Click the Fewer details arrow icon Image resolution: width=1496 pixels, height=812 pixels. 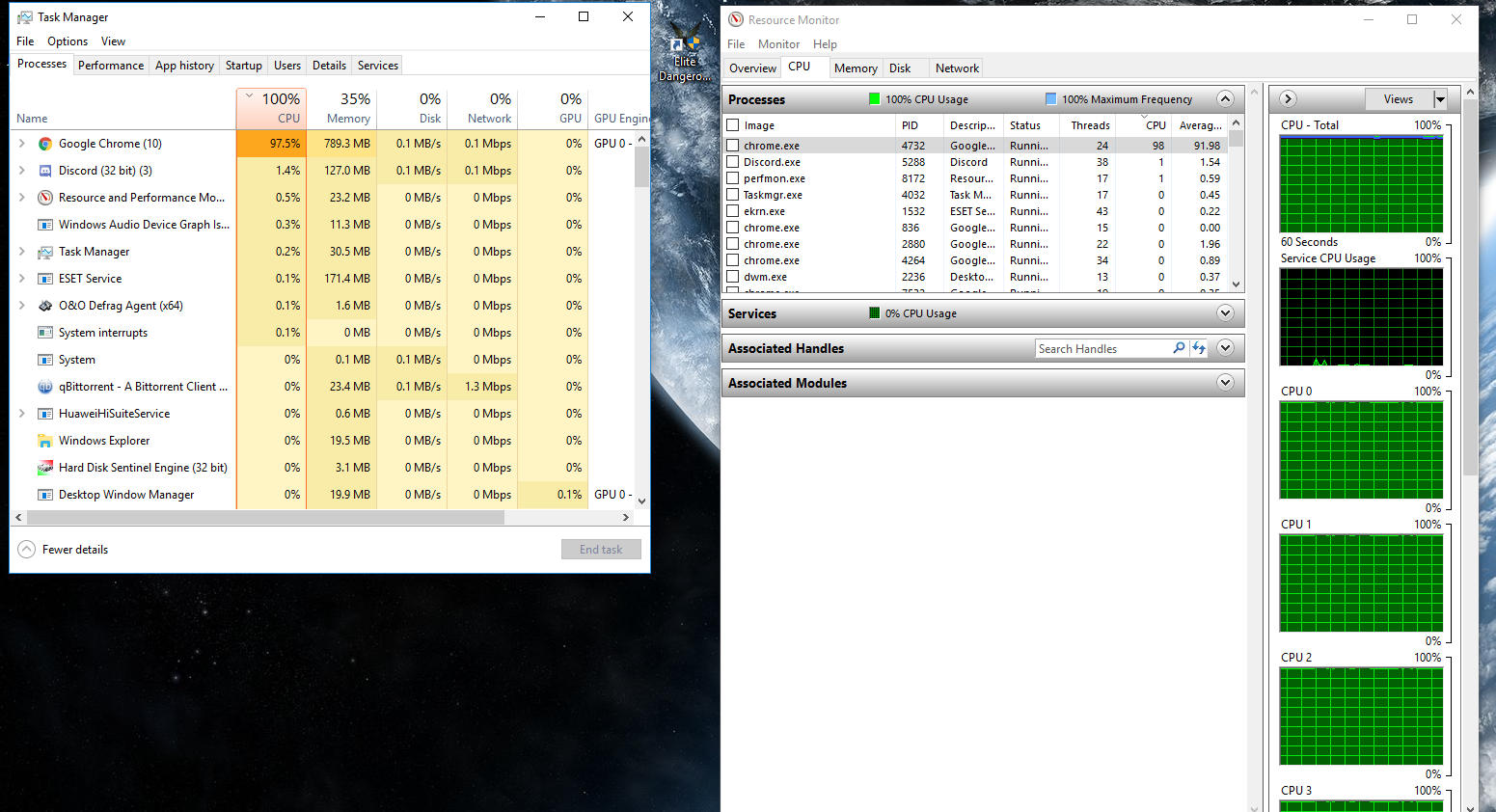pyautogui.click(x=27, y=550)
